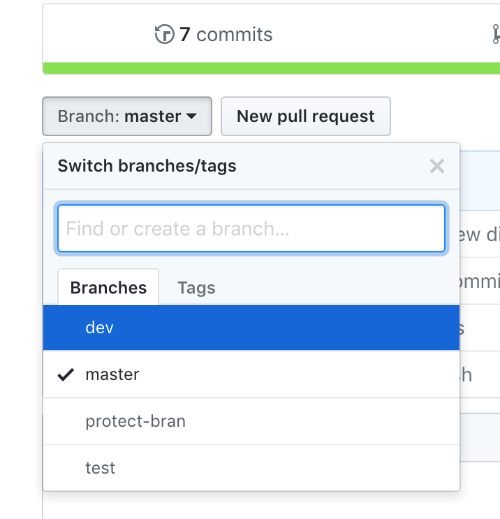Click the commits history clock icon

coord(164,34)
